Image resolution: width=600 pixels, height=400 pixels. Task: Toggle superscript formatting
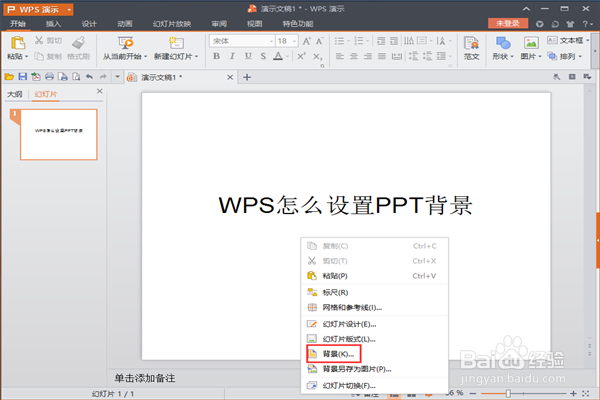pyautogui.click(x=301, y=56)
